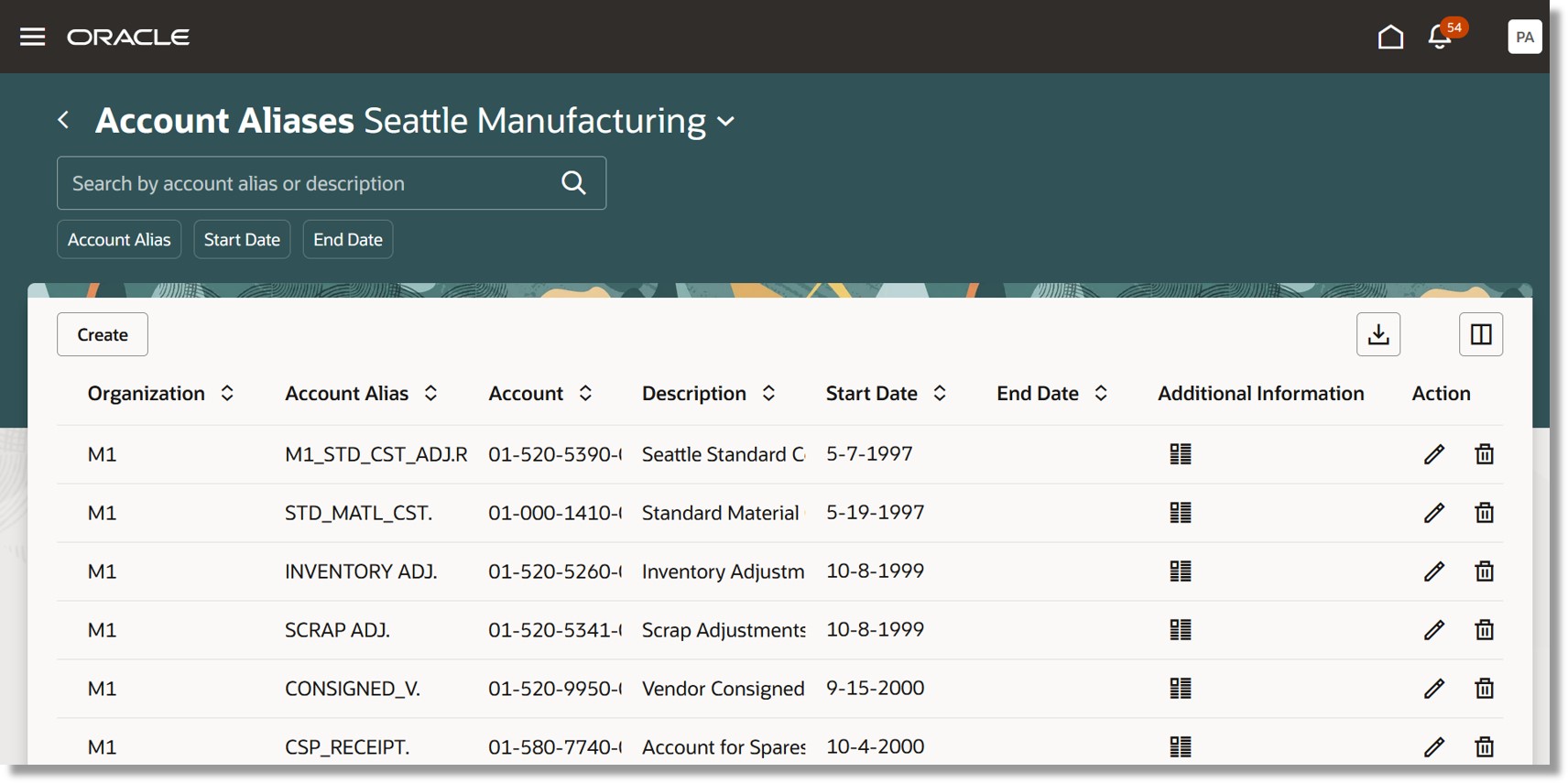The width and height of the screenshot is (1568, 783).
Task: Click the download export icon
Action: (1378, 334)
